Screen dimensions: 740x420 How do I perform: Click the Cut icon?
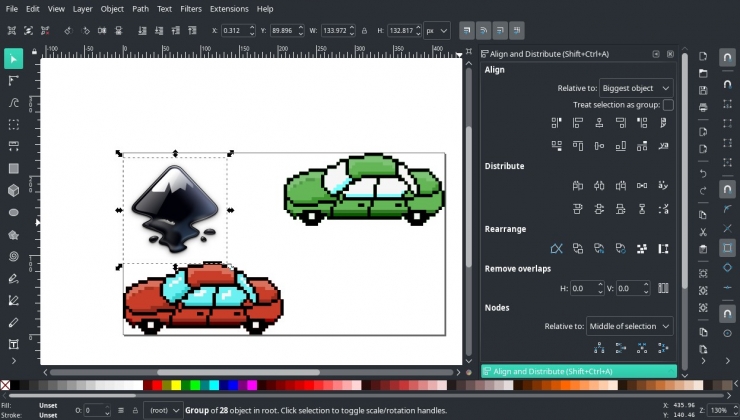coord(703,232)
